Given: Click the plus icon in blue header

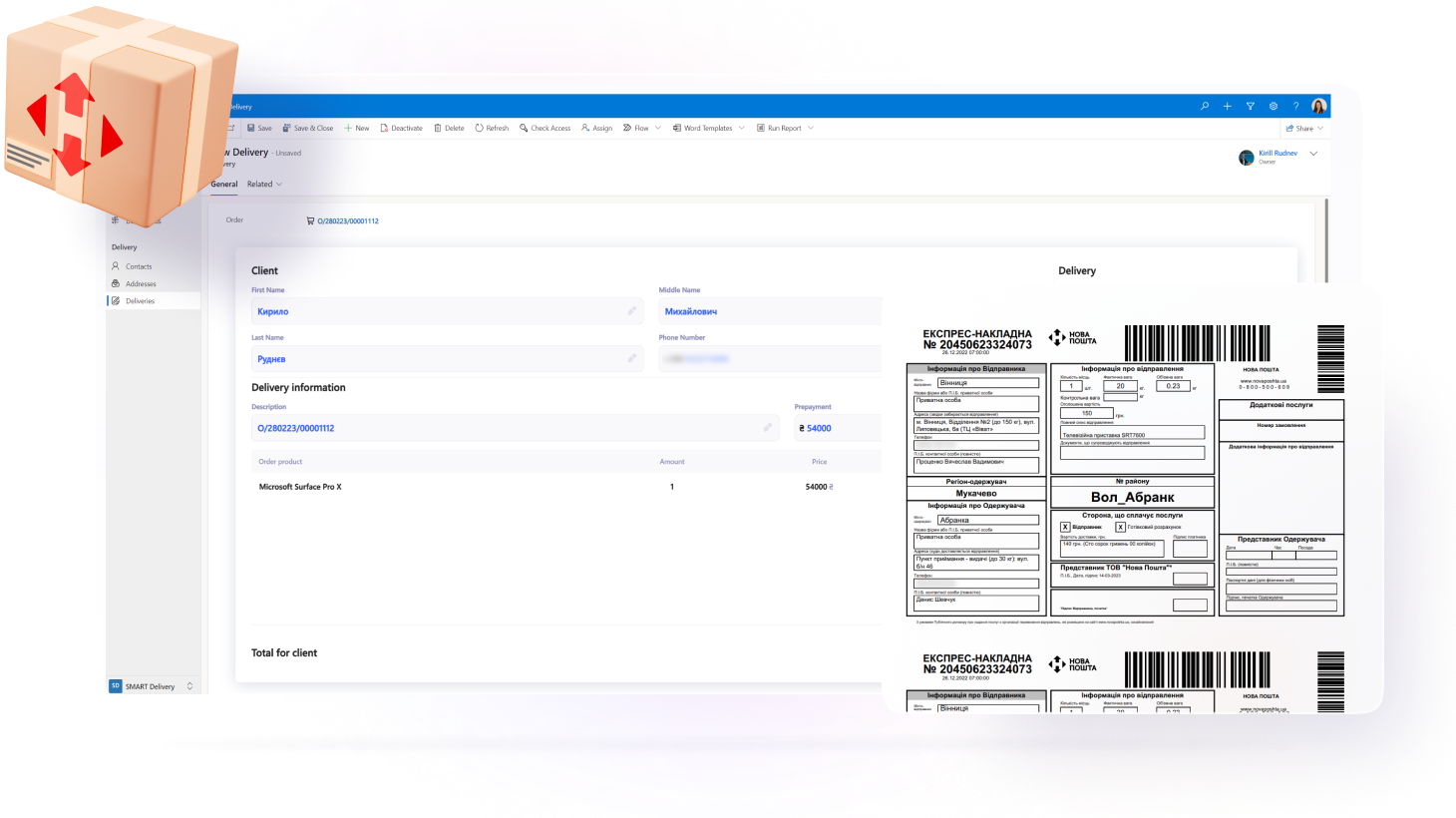Looking at the screenshot, I should [1227, 106].
